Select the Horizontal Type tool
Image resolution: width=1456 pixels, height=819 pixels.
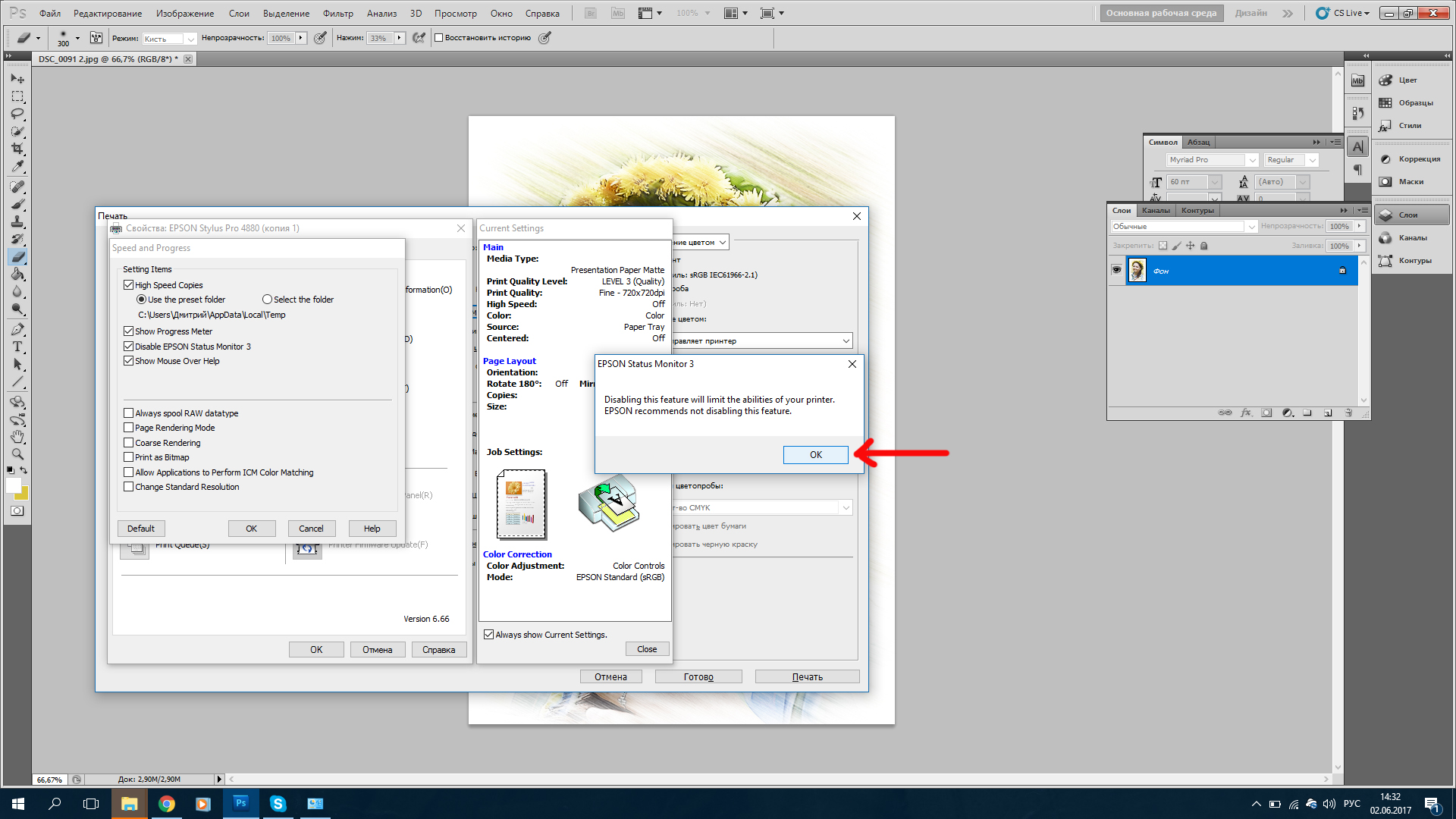[x=17, y=347]
